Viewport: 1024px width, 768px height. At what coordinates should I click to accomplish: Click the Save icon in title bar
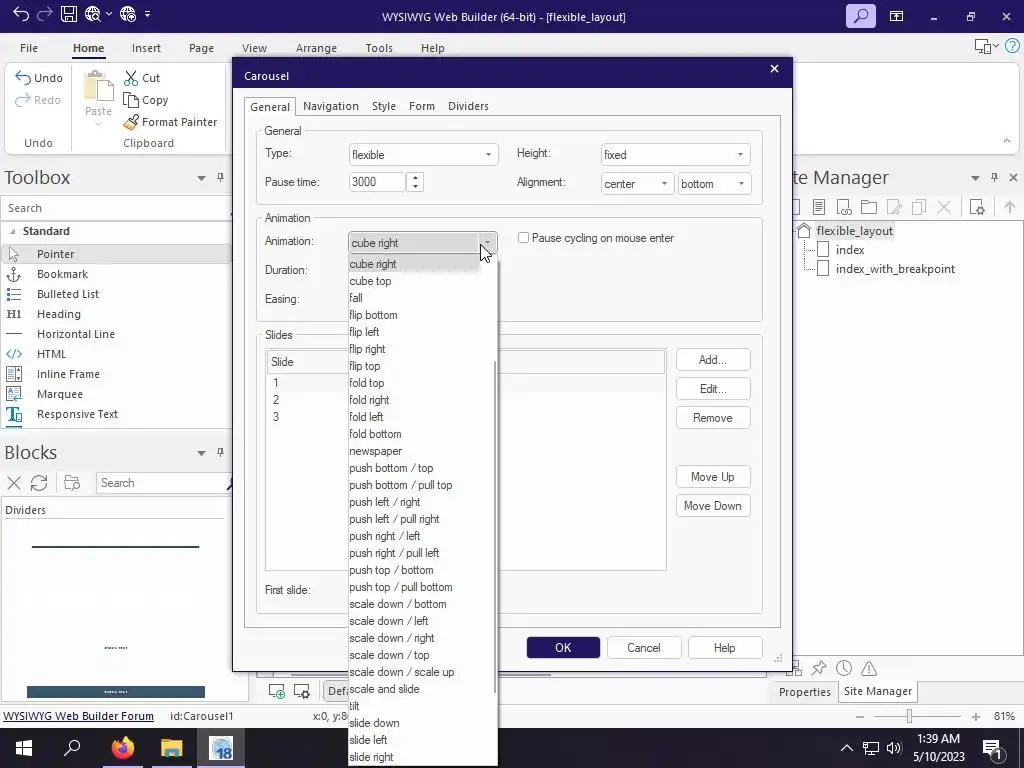click(x=69, y=14)
